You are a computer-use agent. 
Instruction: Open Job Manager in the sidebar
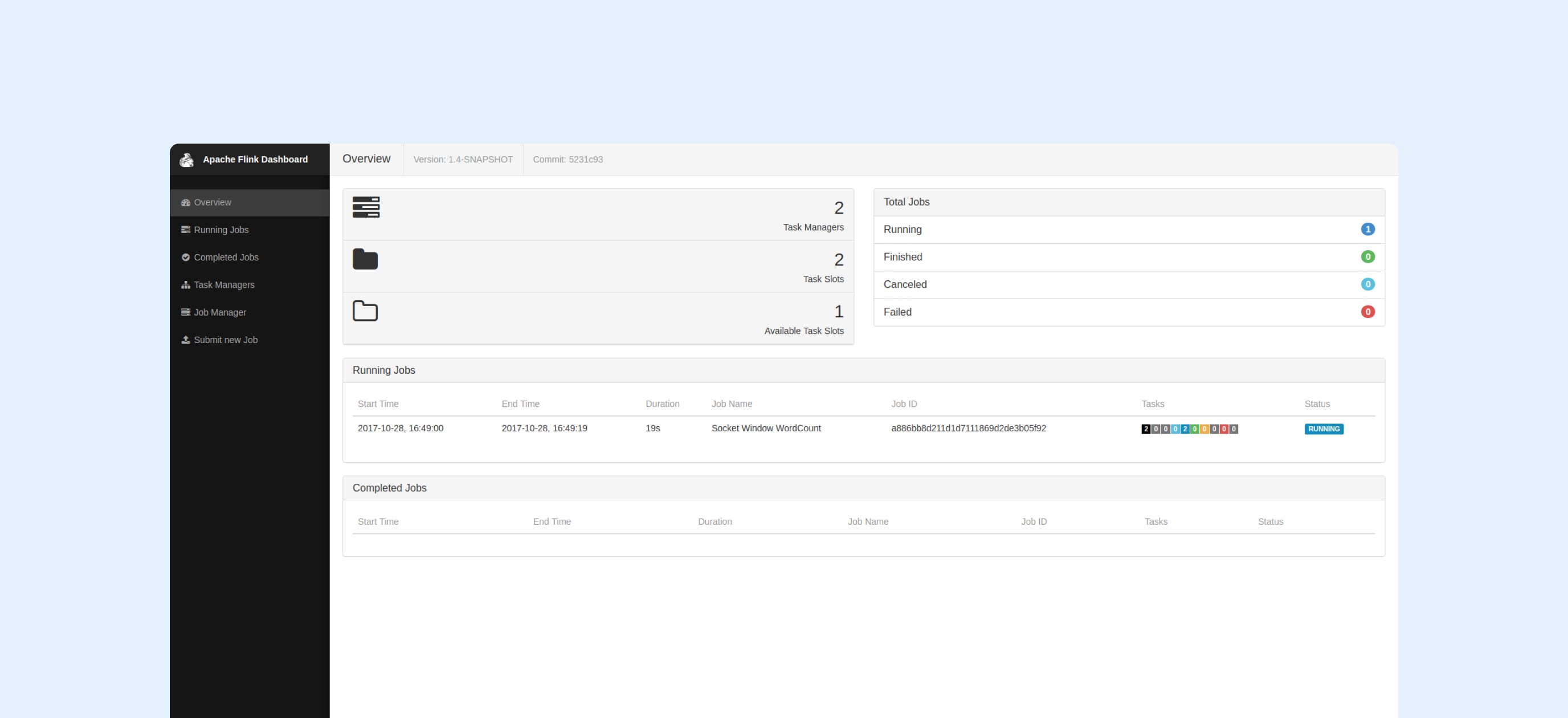(250, 312)
